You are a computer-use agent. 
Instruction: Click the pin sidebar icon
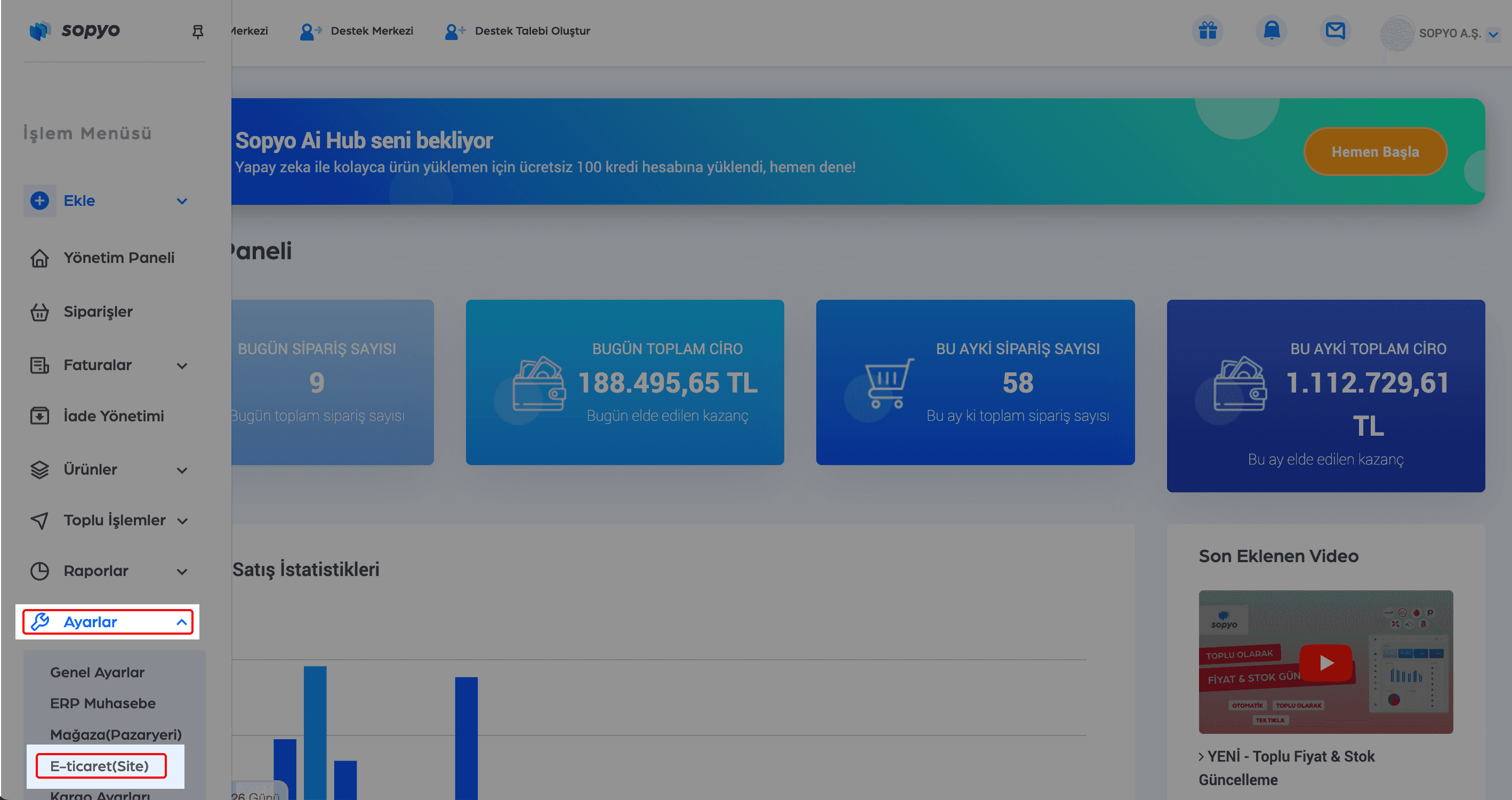198,31
